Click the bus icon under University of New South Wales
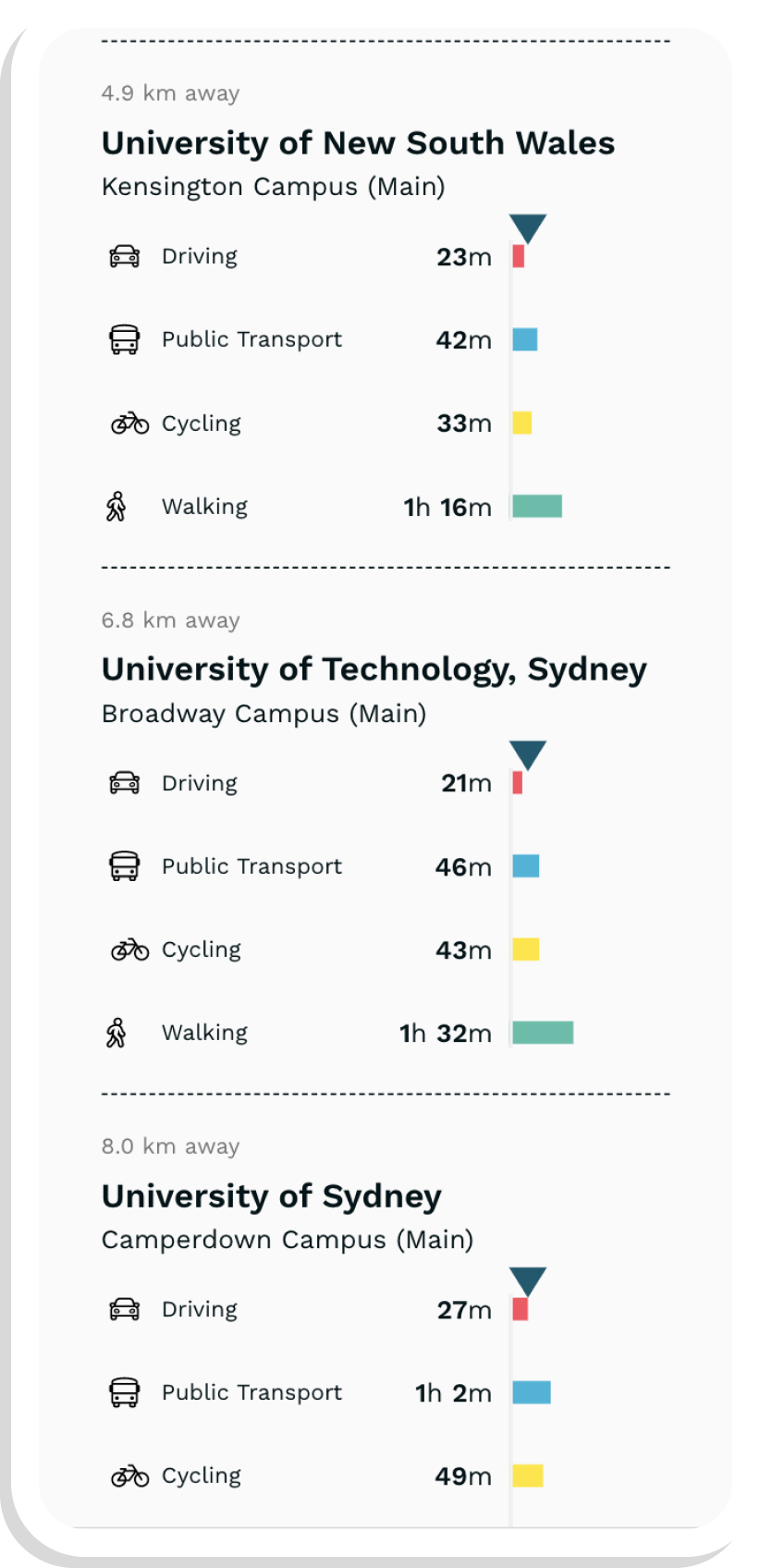This screenshot has width=760, height=1568. pyautogui.click(x=125, y=339)
